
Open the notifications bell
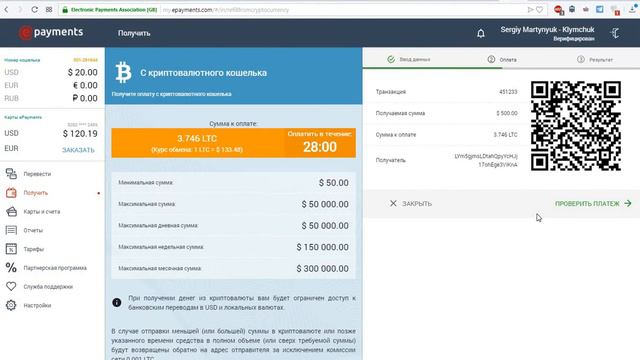(481, 33)
